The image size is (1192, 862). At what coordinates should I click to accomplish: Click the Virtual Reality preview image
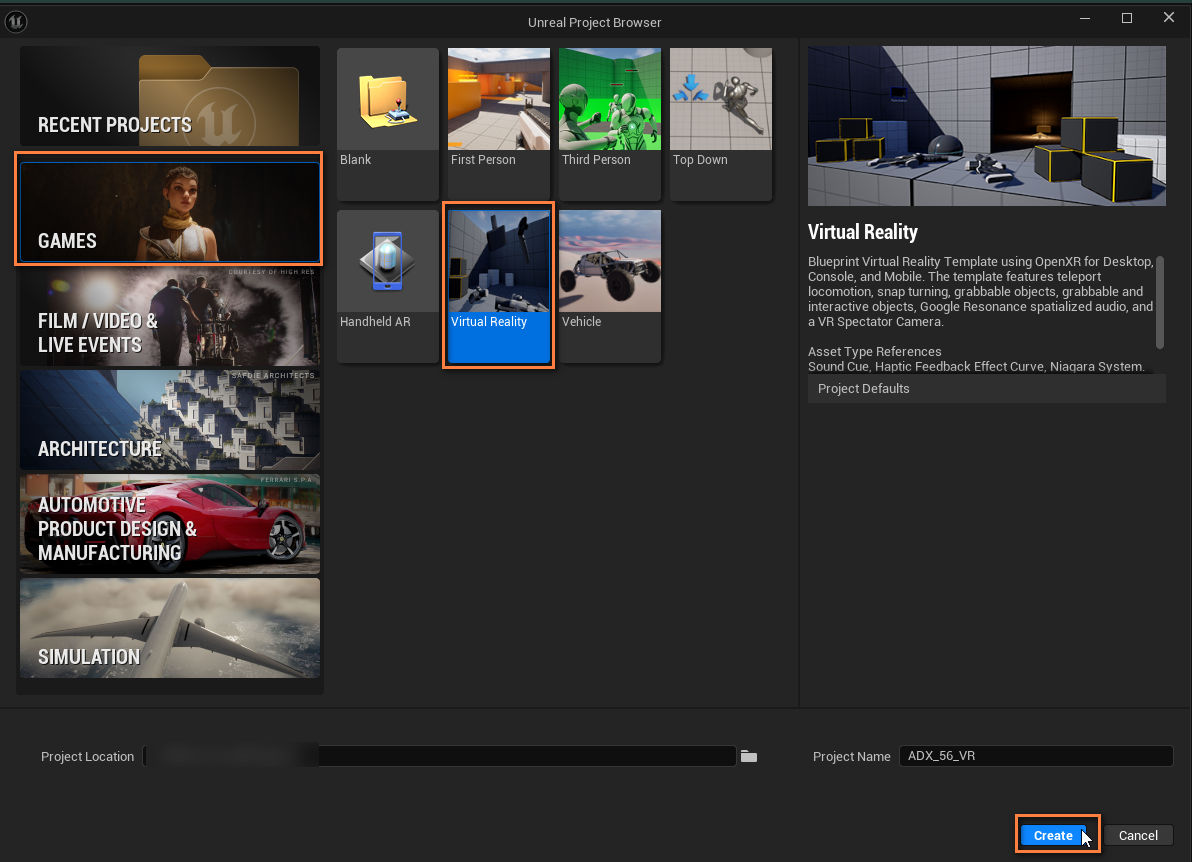[987, 126]
